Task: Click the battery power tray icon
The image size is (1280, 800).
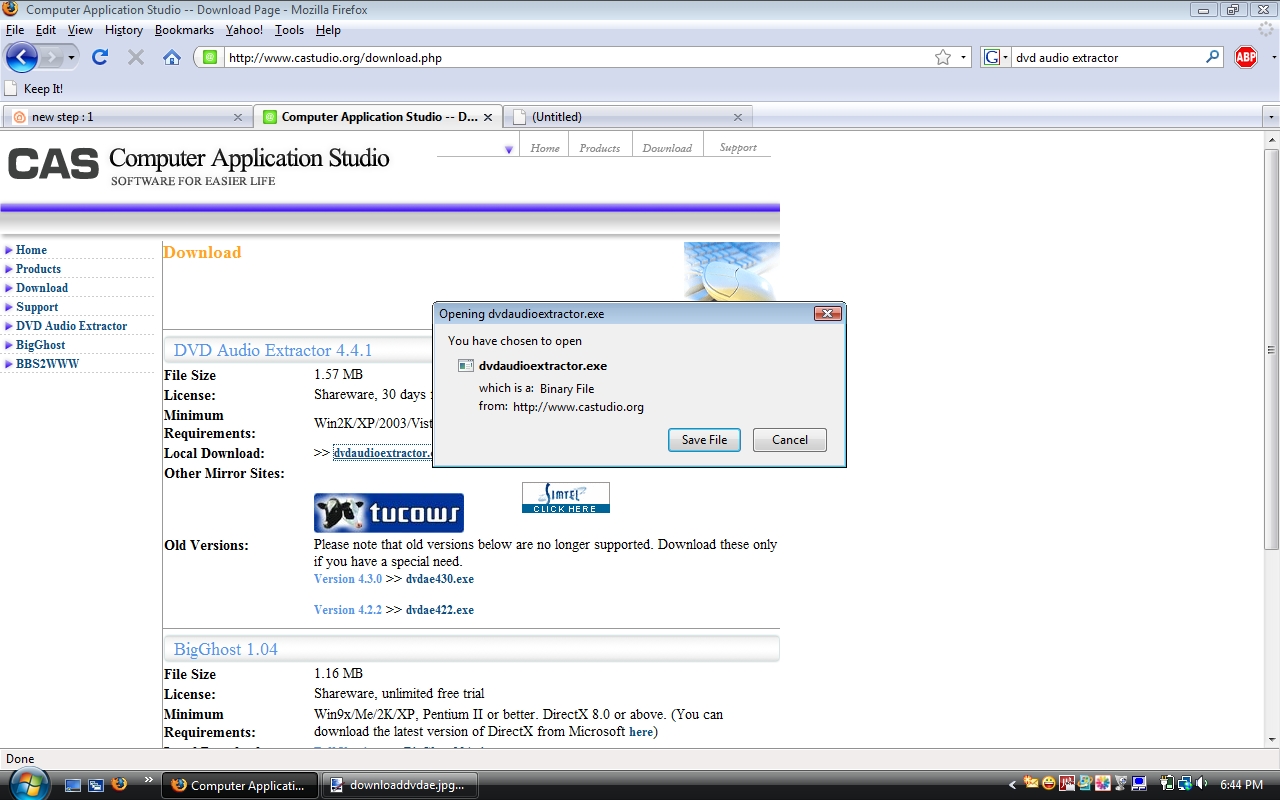Action: click(x=1167, y=784)
